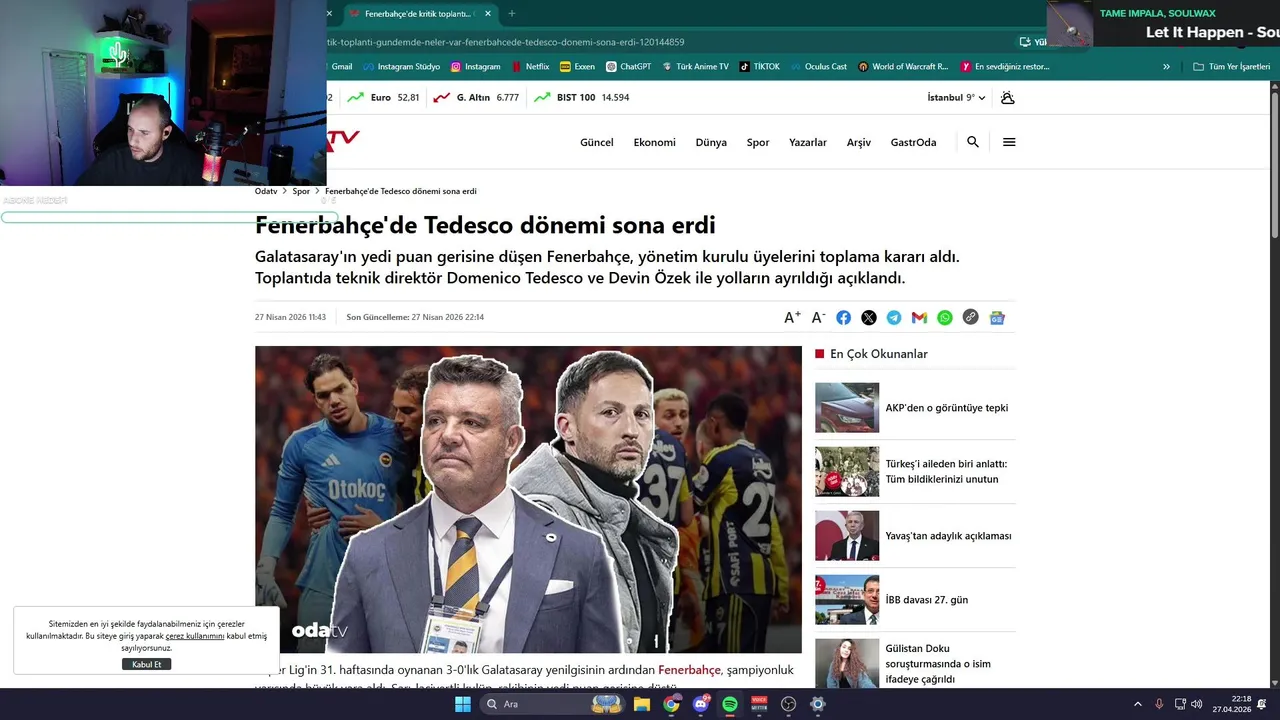The height and width of the screenshot is (720, 1280).
Task: Click the main article image
Action: click(x=528, y=500)
